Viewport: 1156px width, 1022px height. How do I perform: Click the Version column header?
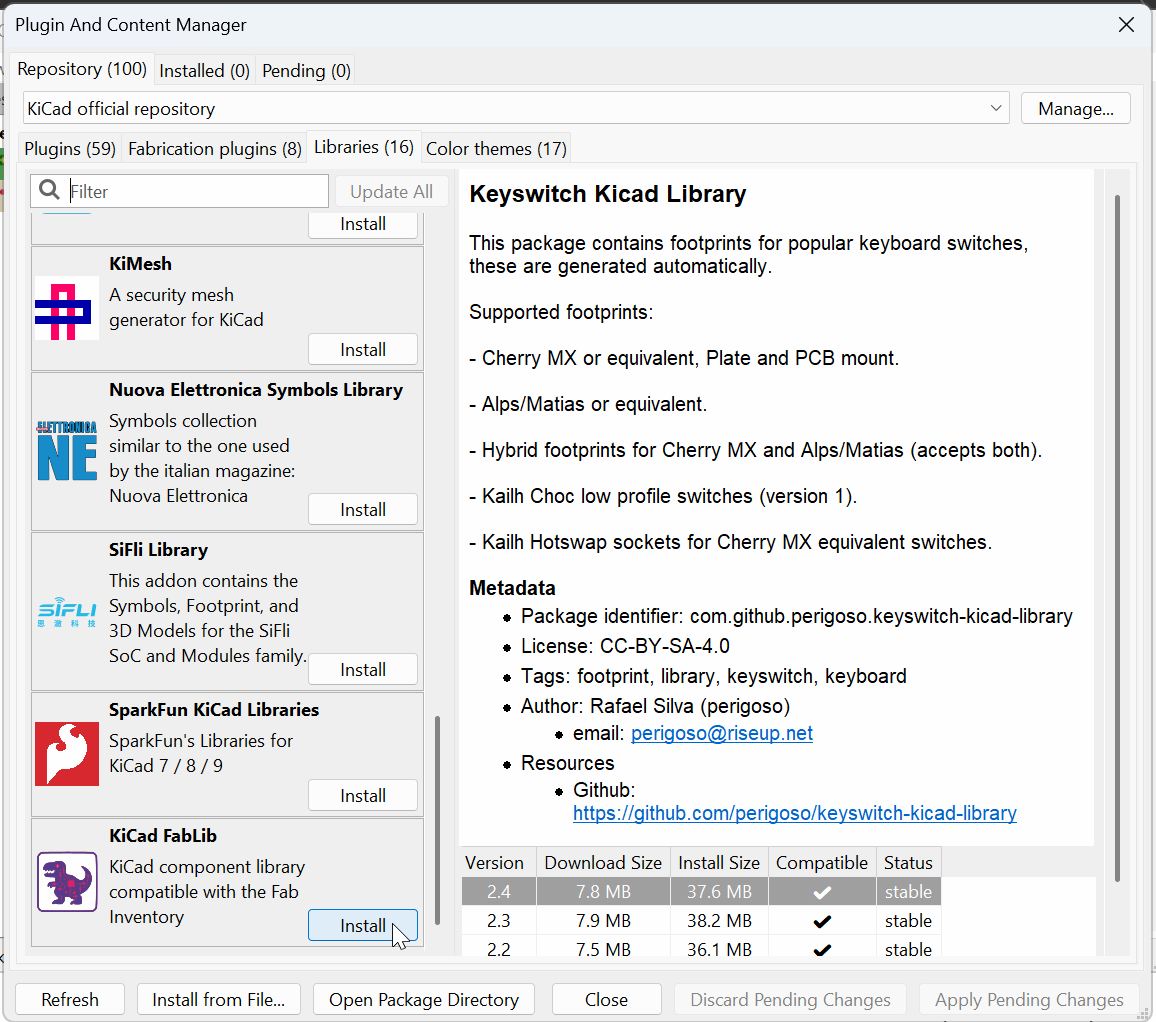(x=498, y=863)
